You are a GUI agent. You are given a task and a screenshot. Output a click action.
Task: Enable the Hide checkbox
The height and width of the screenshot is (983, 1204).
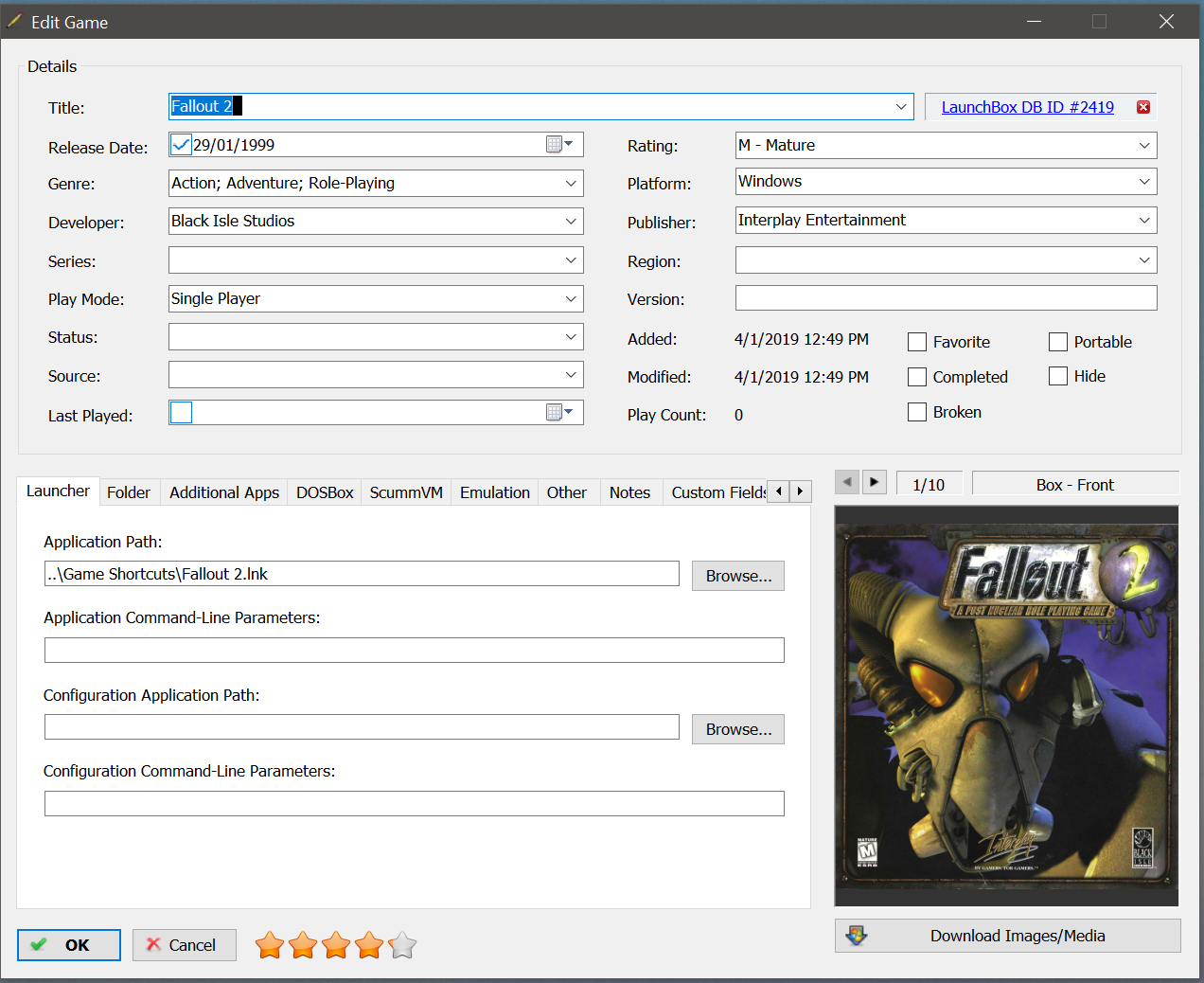click(x=1058, y=376)
